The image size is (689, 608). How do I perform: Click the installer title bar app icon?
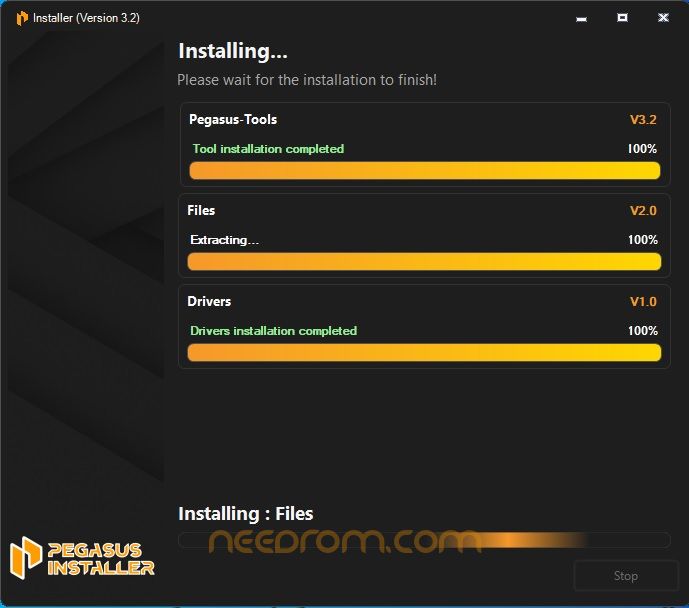pos(22,18)
